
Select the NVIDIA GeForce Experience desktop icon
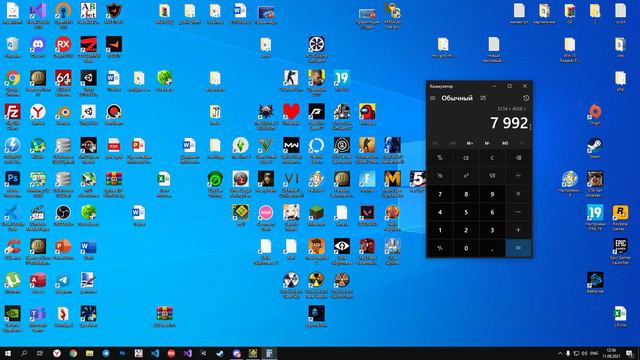[x=13, y=319]
